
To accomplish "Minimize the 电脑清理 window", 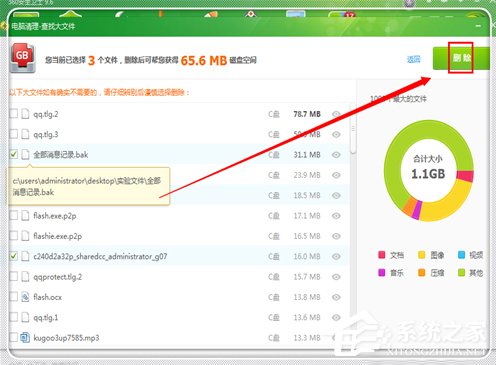I will pos(478,26).
